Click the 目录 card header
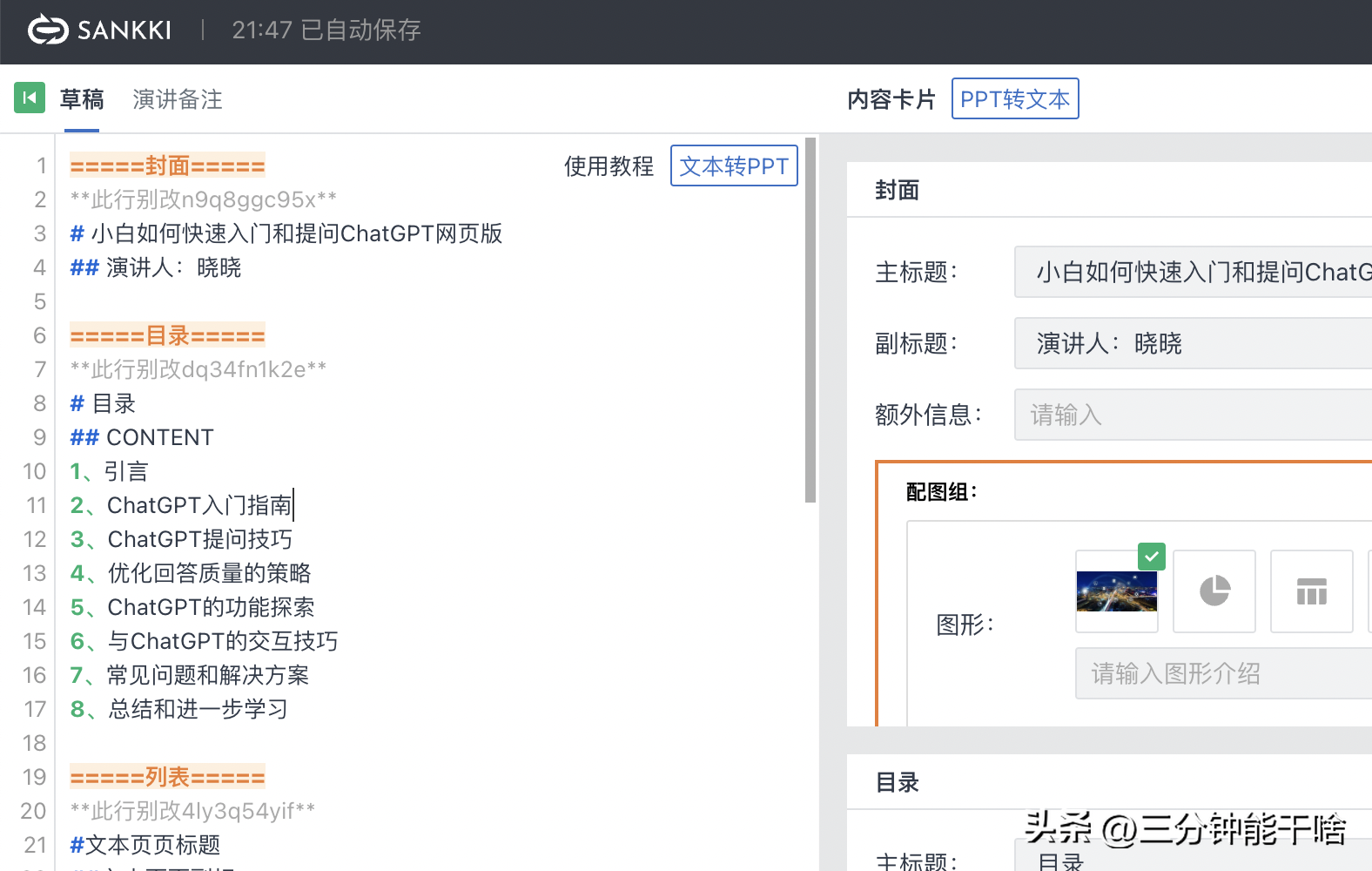The height and width of the screenshot is (871, 1372). tap(898, 782)
